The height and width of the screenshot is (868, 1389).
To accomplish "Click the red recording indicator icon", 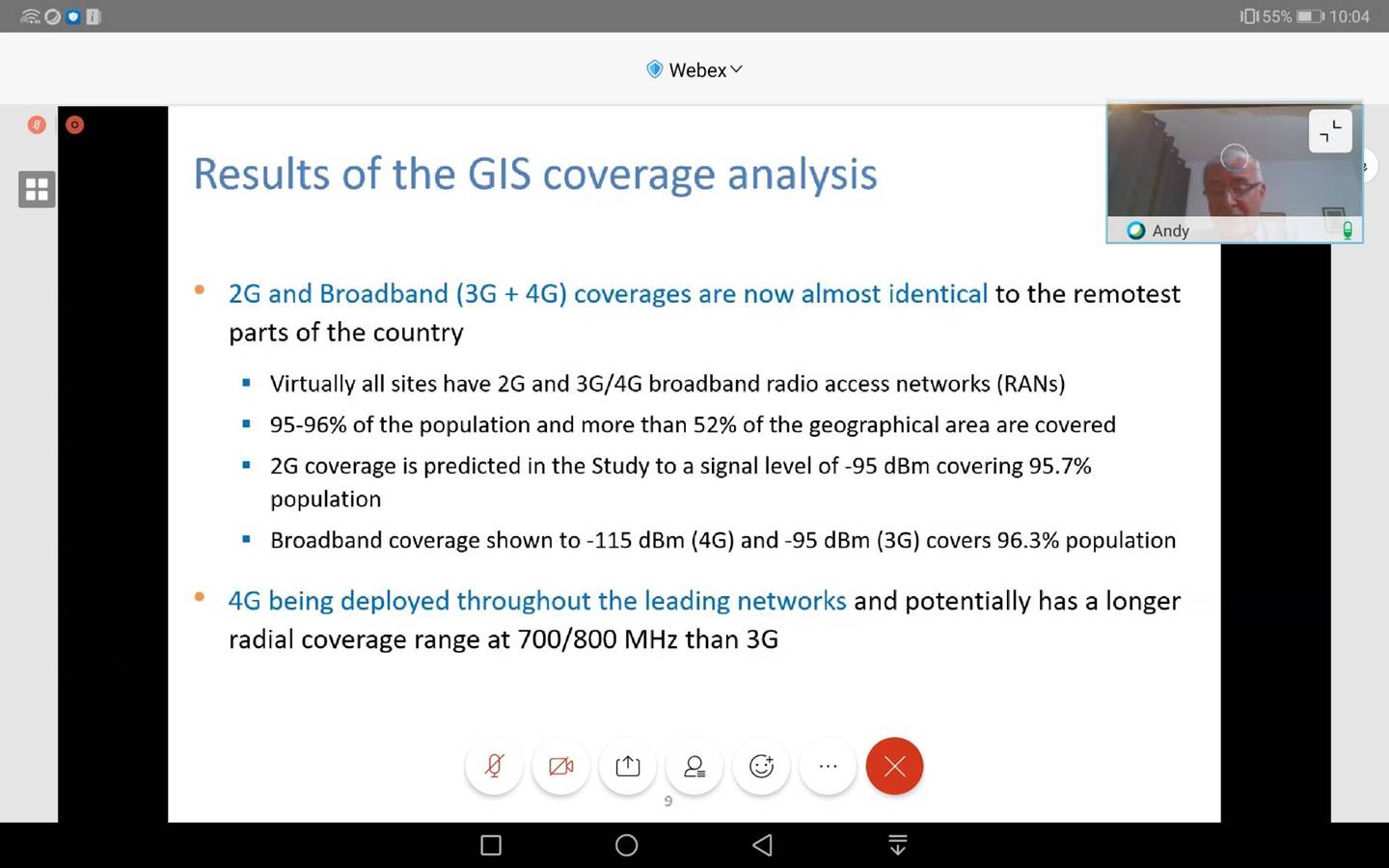I will click(x=74, y=124).
